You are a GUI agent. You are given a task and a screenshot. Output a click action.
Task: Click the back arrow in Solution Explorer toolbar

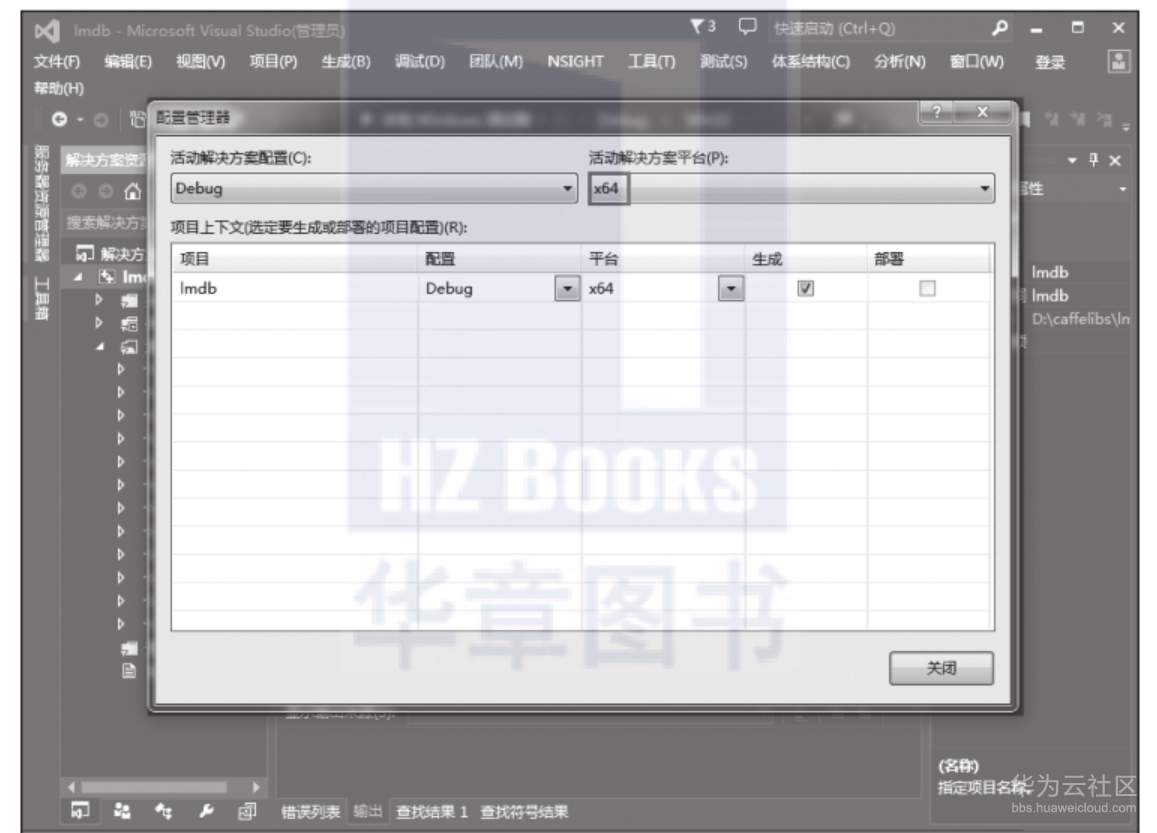tap(78, 192)
